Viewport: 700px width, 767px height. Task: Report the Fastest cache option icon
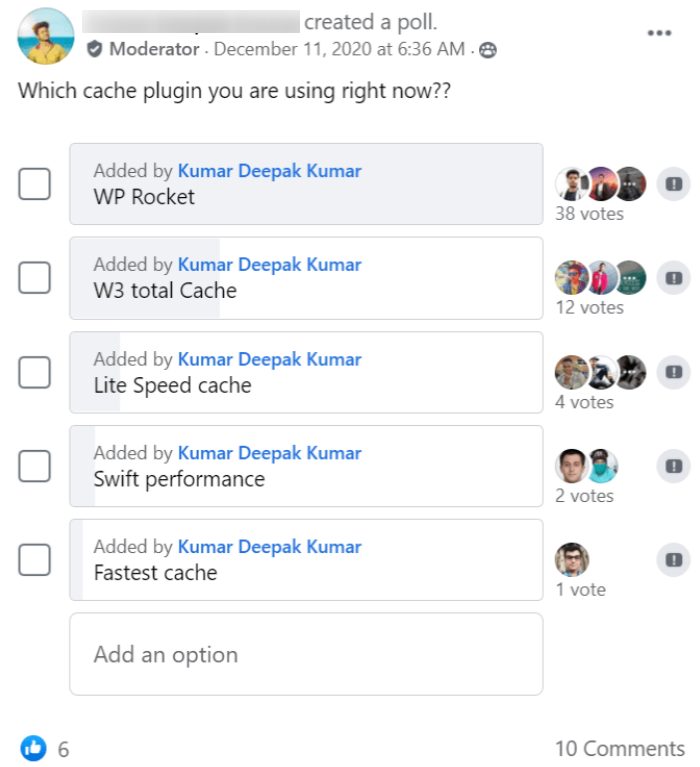tap(674, 560)
